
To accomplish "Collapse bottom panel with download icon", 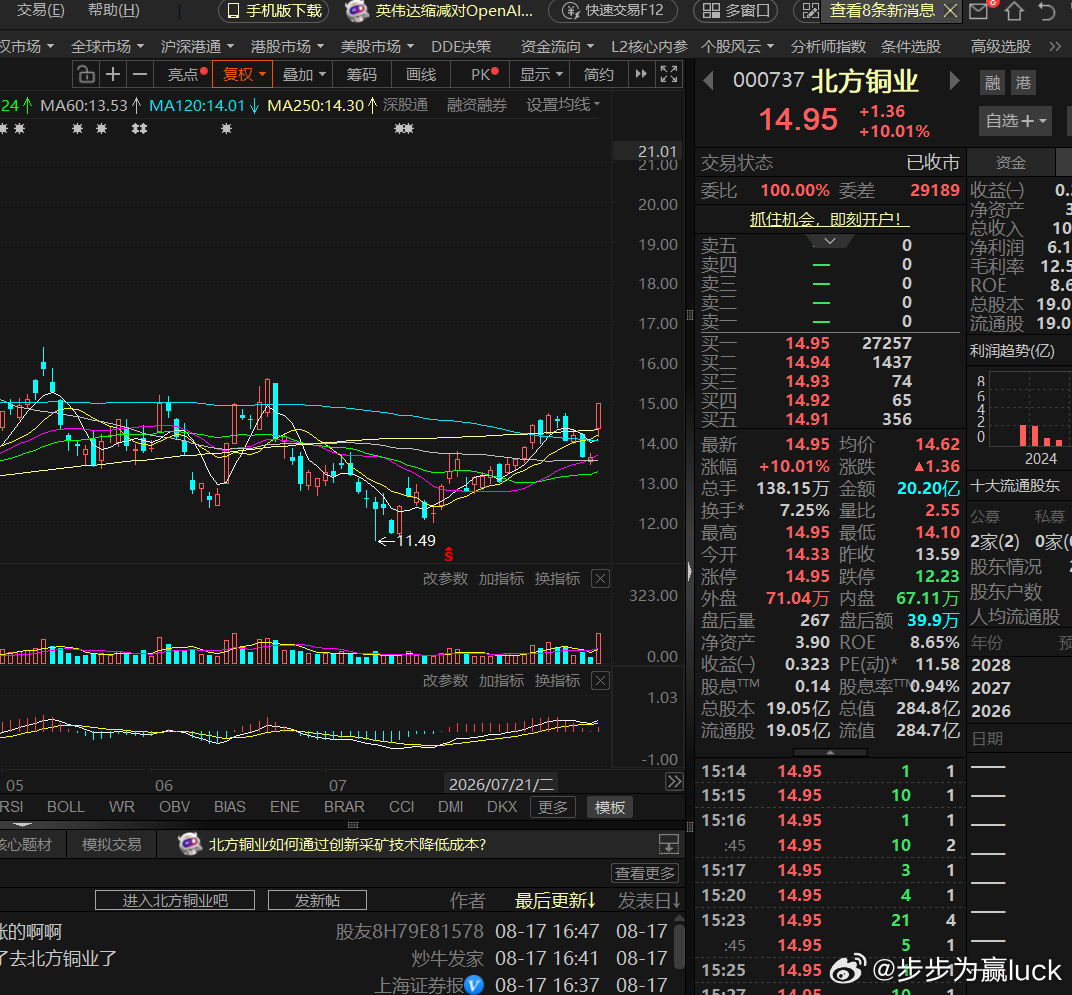I will [669, 845].
